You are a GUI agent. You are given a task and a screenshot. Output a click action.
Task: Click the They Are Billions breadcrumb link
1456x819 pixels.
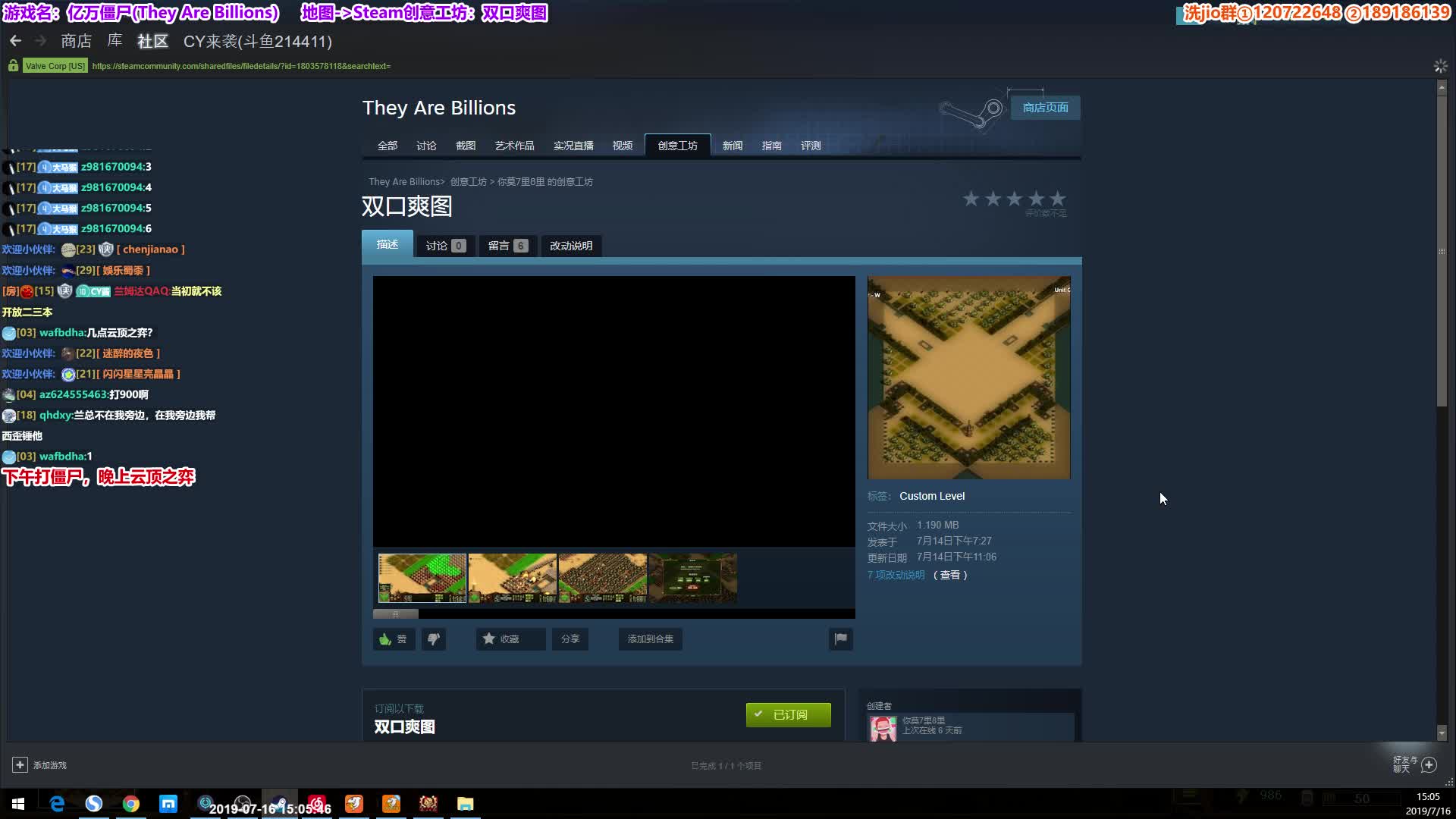[404, 182]
